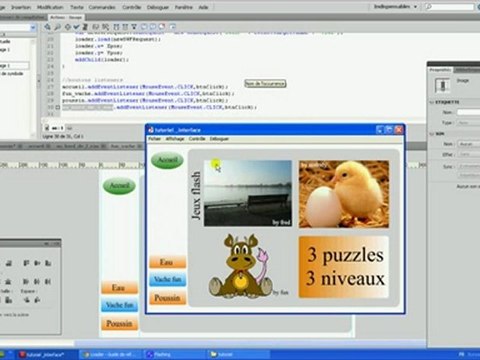This screenshot has width=480, height=360.
Task: Click orange Eau button in preview window
Action: coord(167,262)
